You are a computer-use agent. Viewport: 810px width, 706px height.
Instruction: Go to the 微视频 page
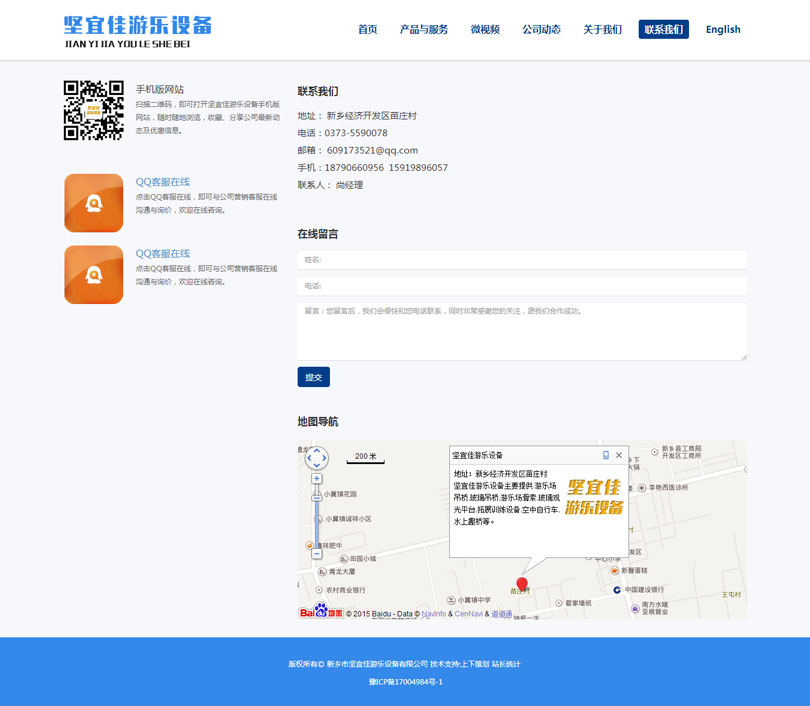(x=485, y=30)
